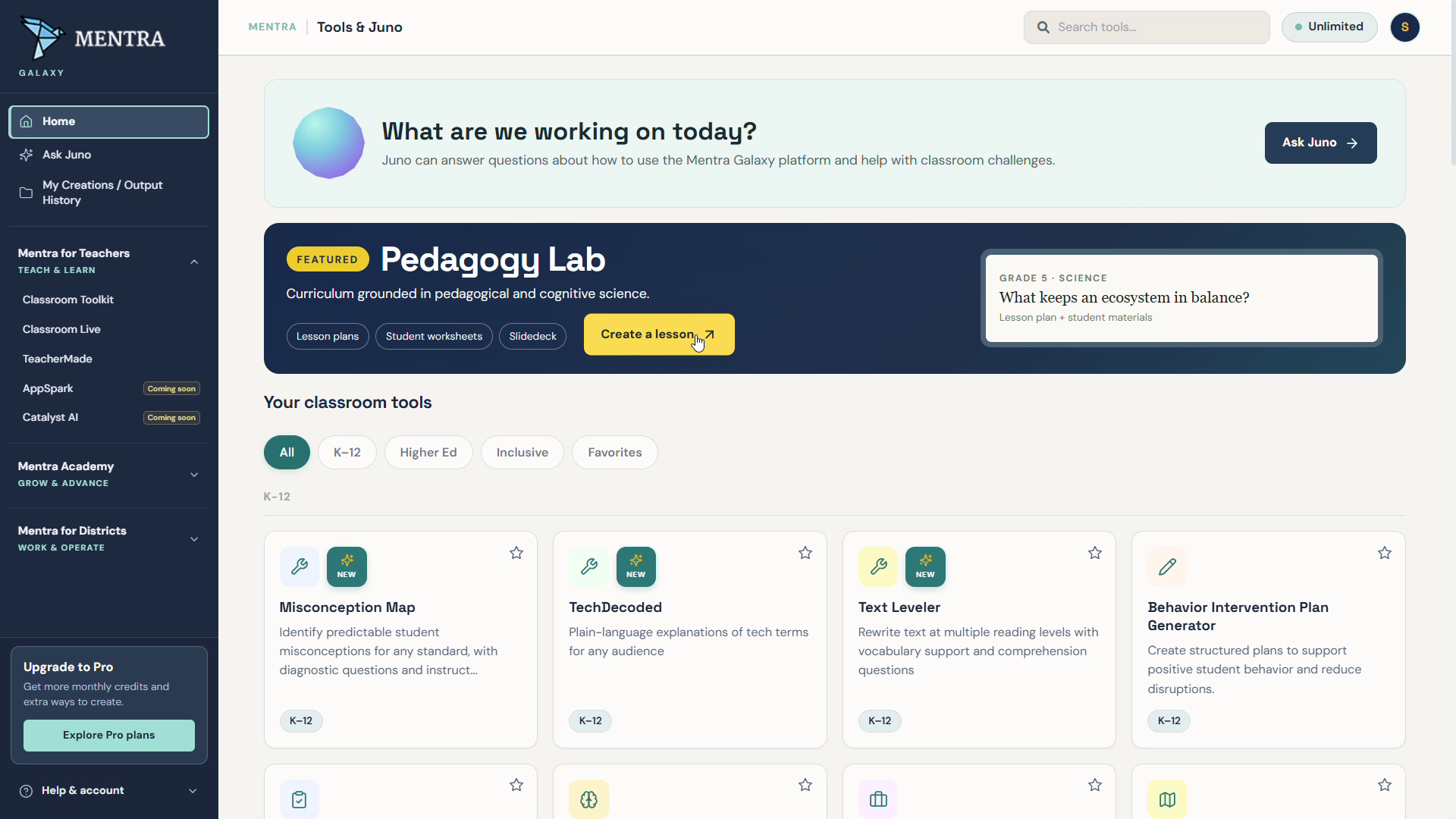Click the map tool icon
Screen dimensions: 1456x819
pos(1168,799)
